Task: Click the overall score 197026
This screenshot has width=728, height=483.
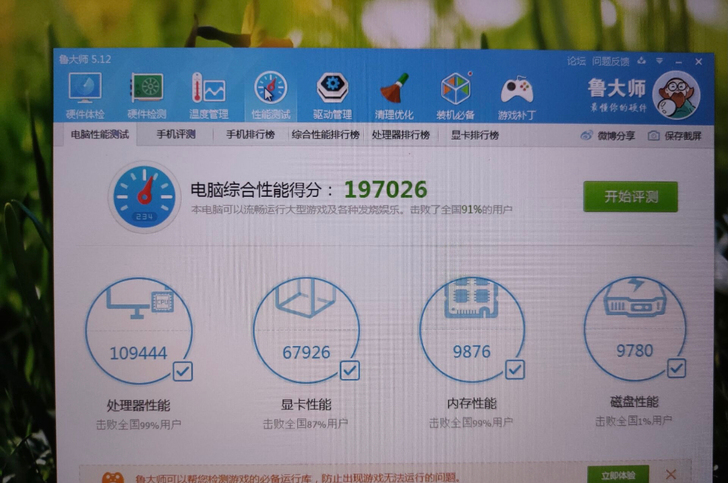Action: (385, 189)
